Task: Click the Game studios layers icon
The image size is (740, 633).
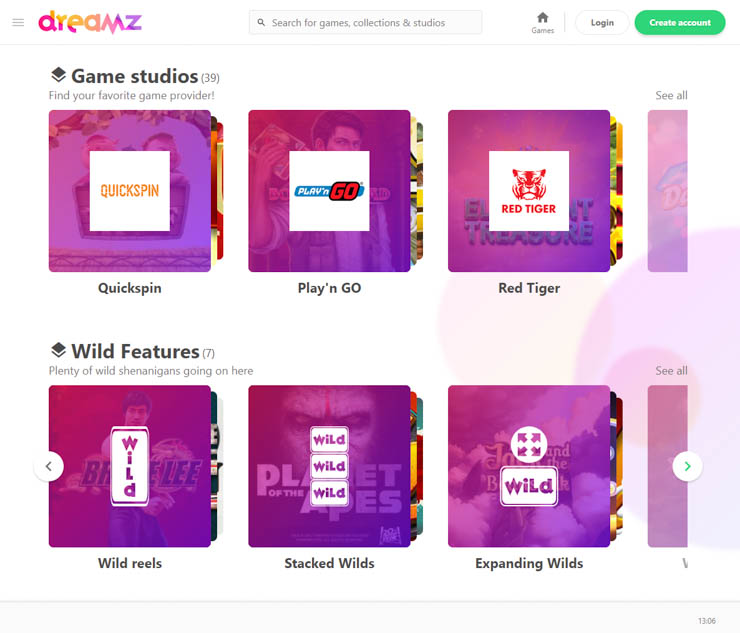Action: [59, 75]
